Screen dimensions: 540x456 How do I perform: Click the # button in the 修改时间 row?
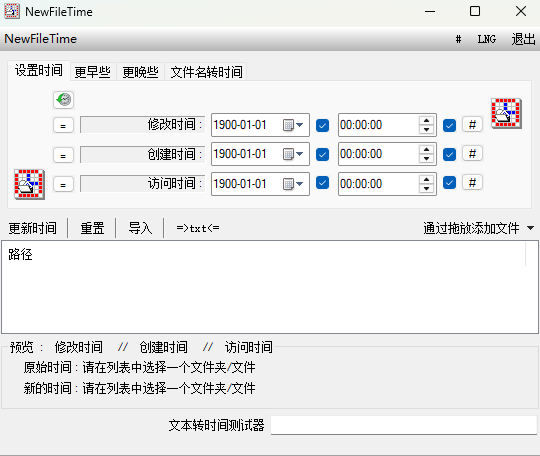(x=472, y=124)
